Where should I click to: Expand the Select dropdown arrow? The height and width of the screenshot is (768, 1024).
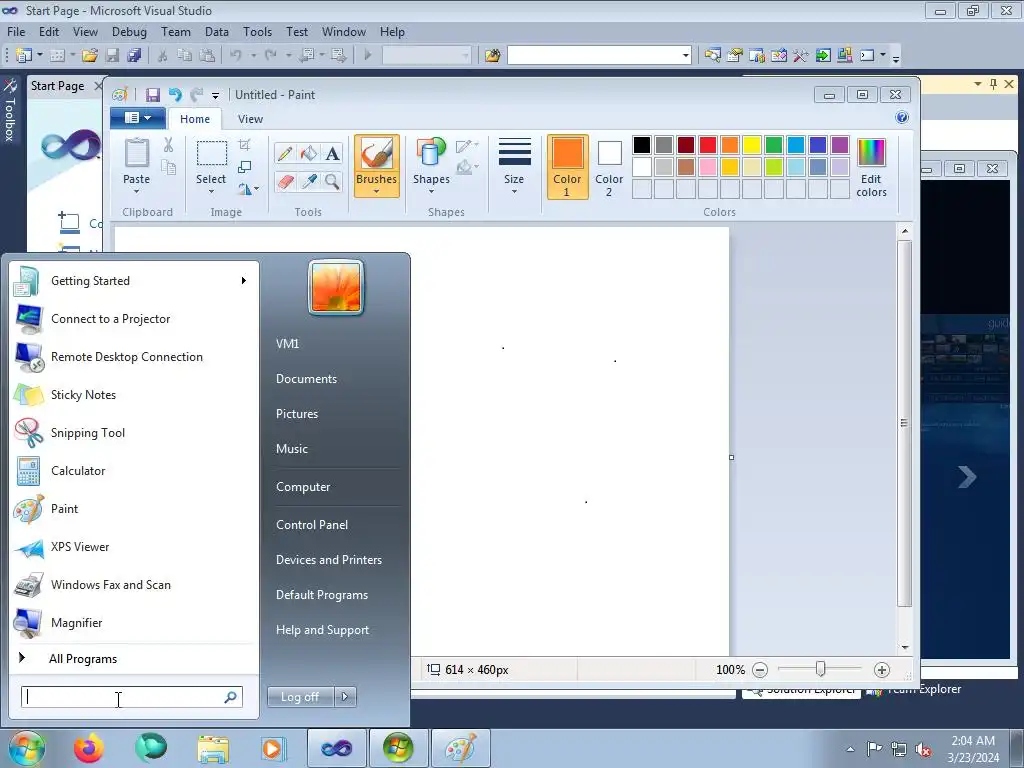pos(211,191)
